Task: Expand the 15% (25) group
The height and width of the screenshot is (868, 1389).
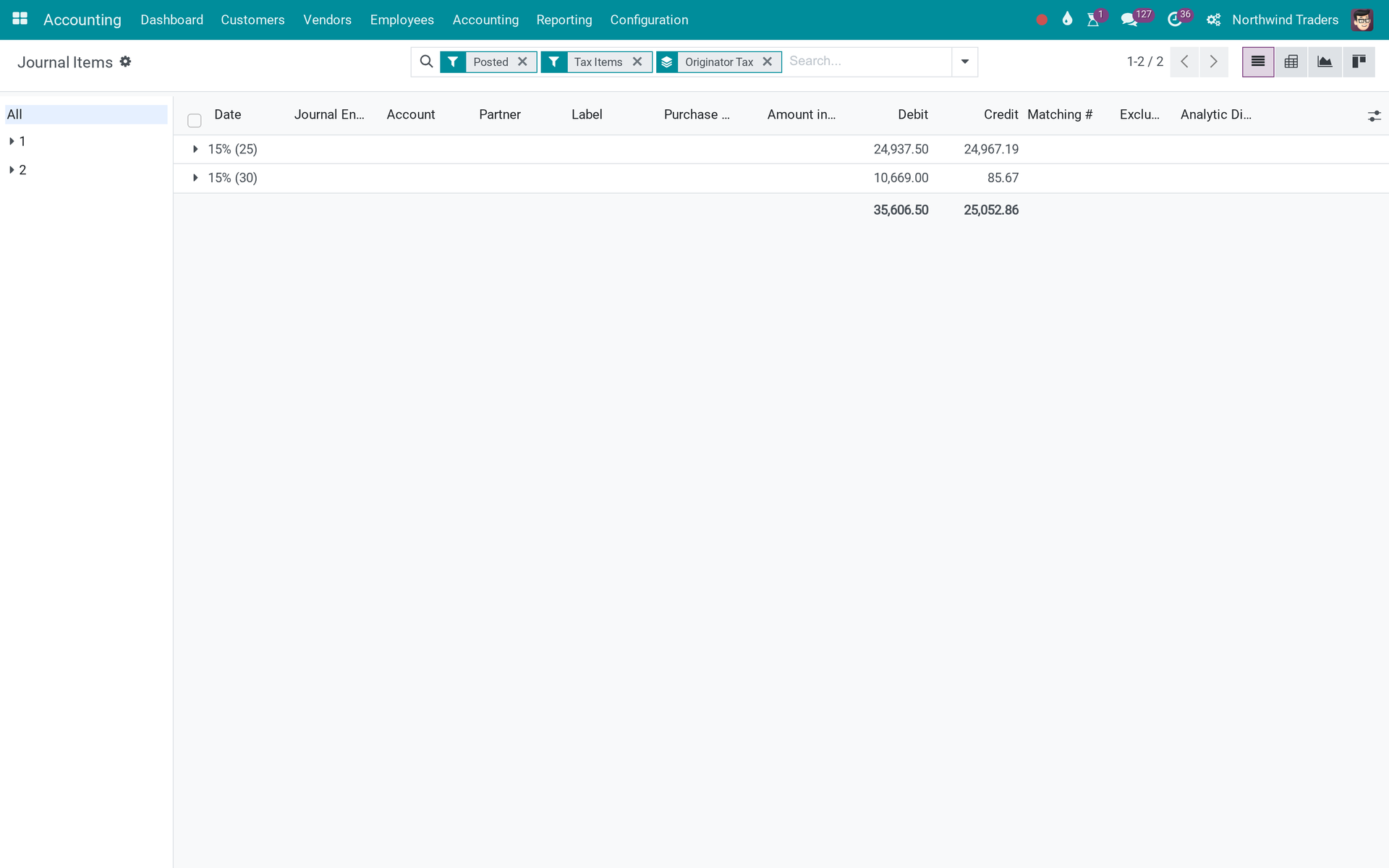Action: tap(195, 149)
